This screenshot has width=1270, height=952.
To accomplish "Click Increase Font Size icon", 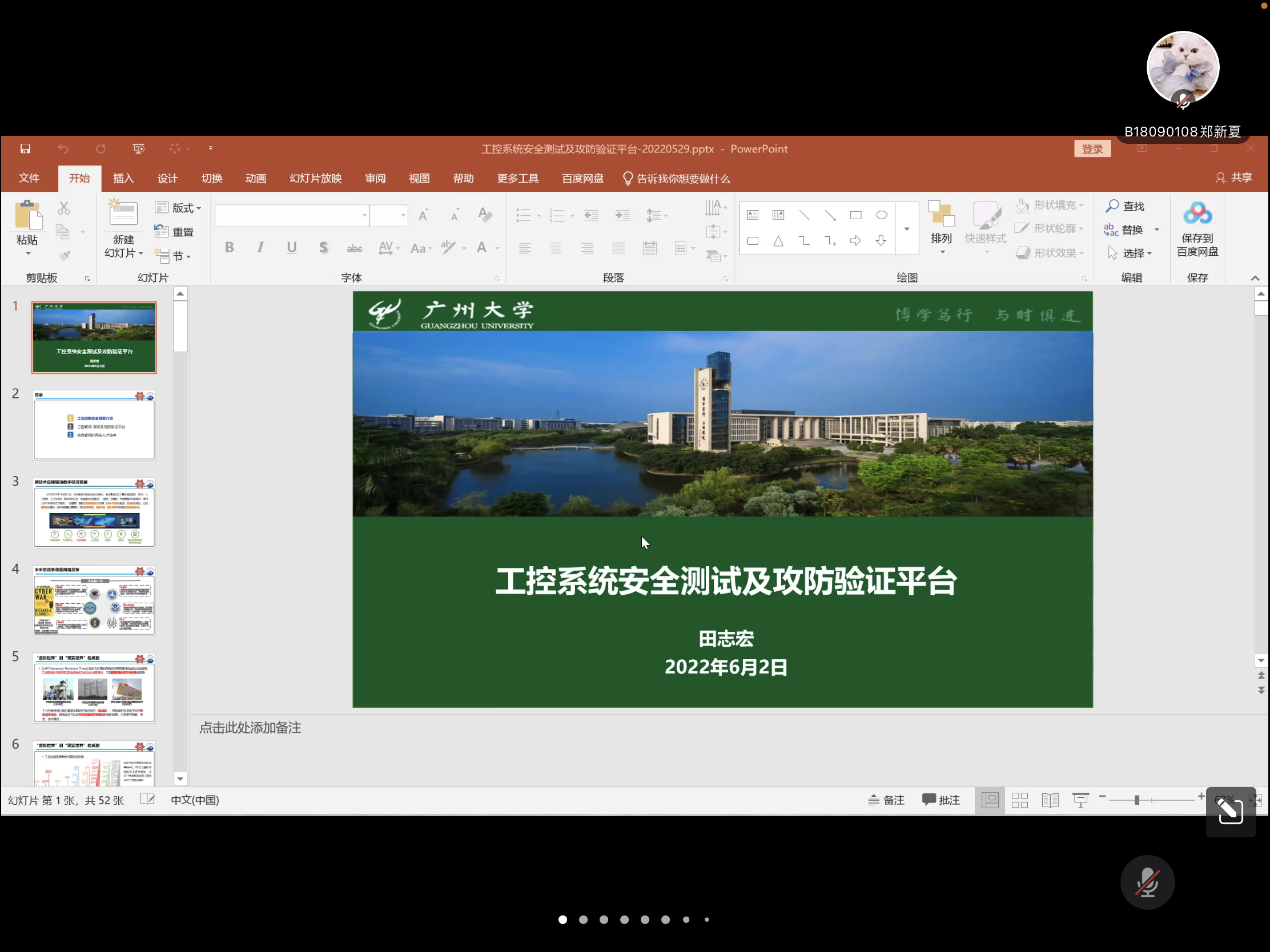I will 424,215.
